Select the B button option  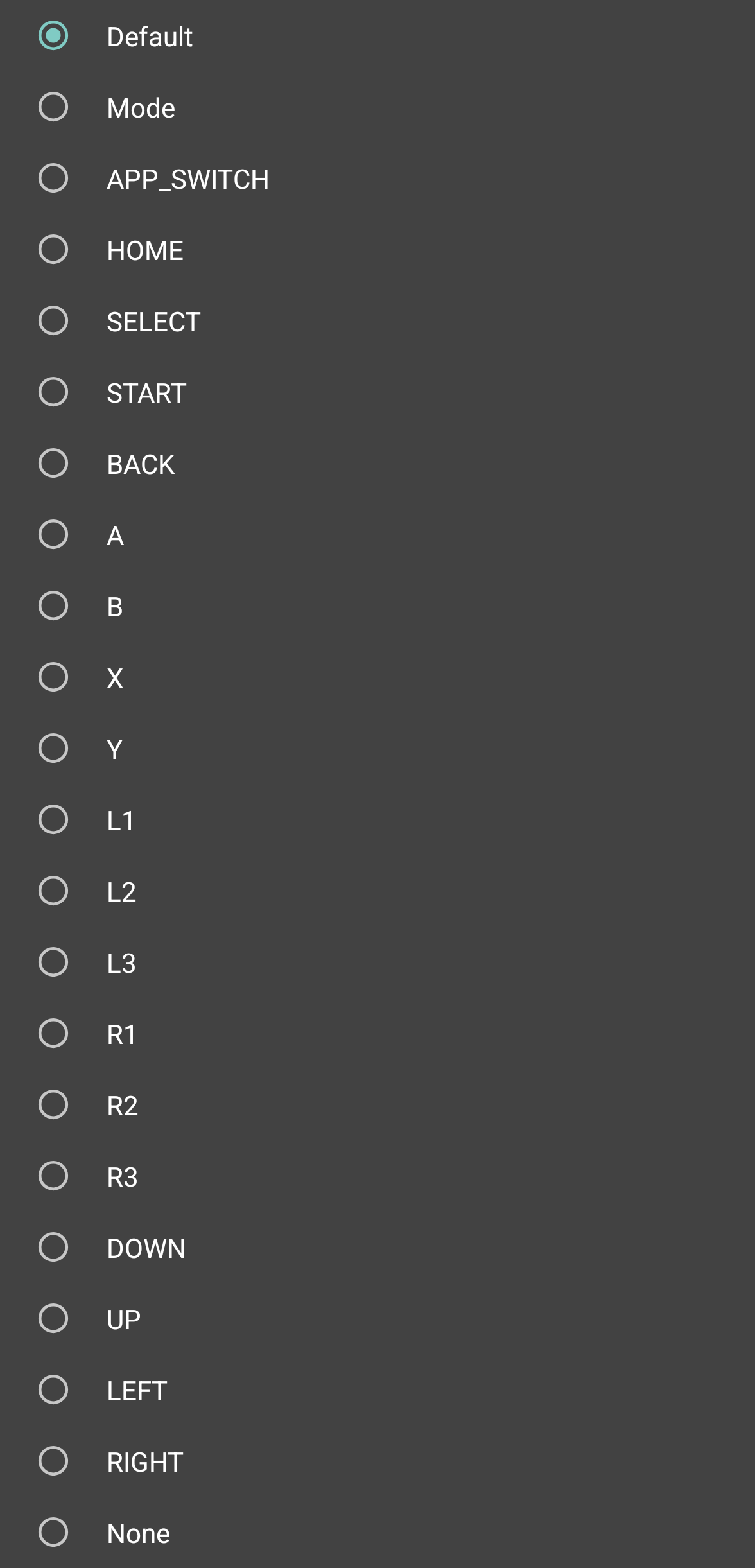[x=53, y=606]
